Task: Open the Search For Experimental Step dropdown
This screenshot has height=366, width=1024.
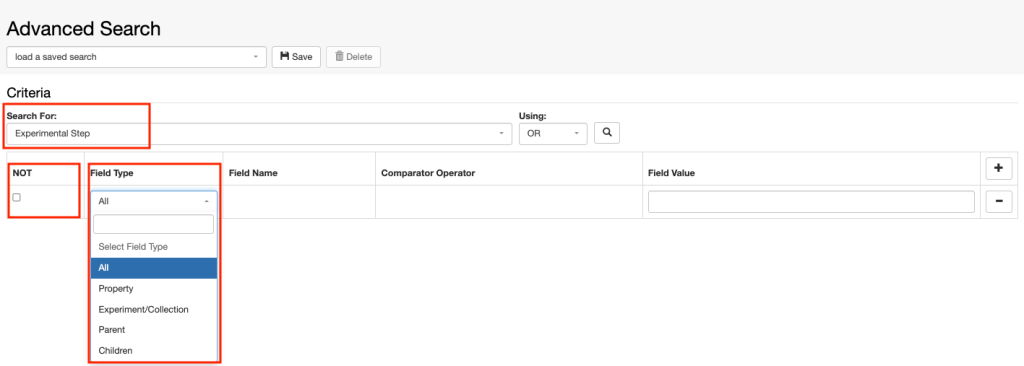Action: click(259, 133)
